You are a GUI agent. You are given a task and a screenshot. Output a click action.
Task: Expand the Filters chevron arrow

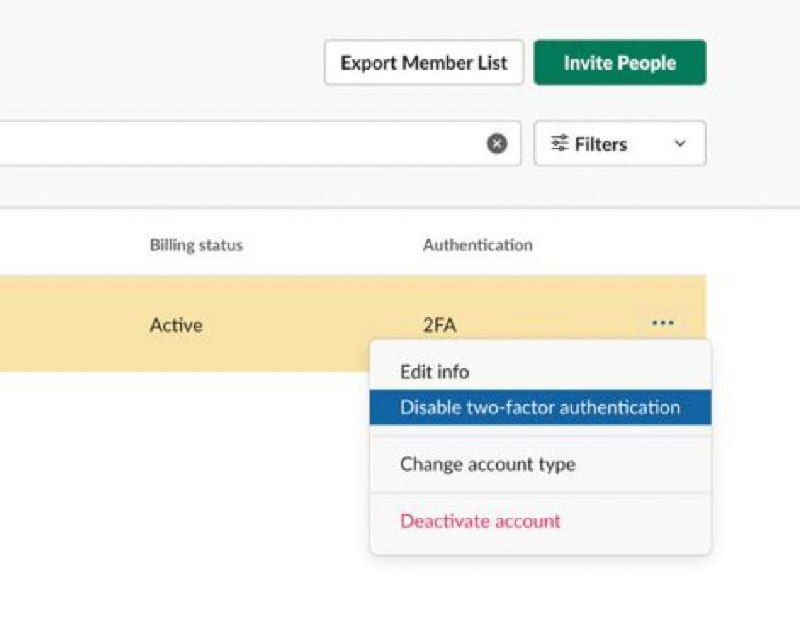(680, 144)
